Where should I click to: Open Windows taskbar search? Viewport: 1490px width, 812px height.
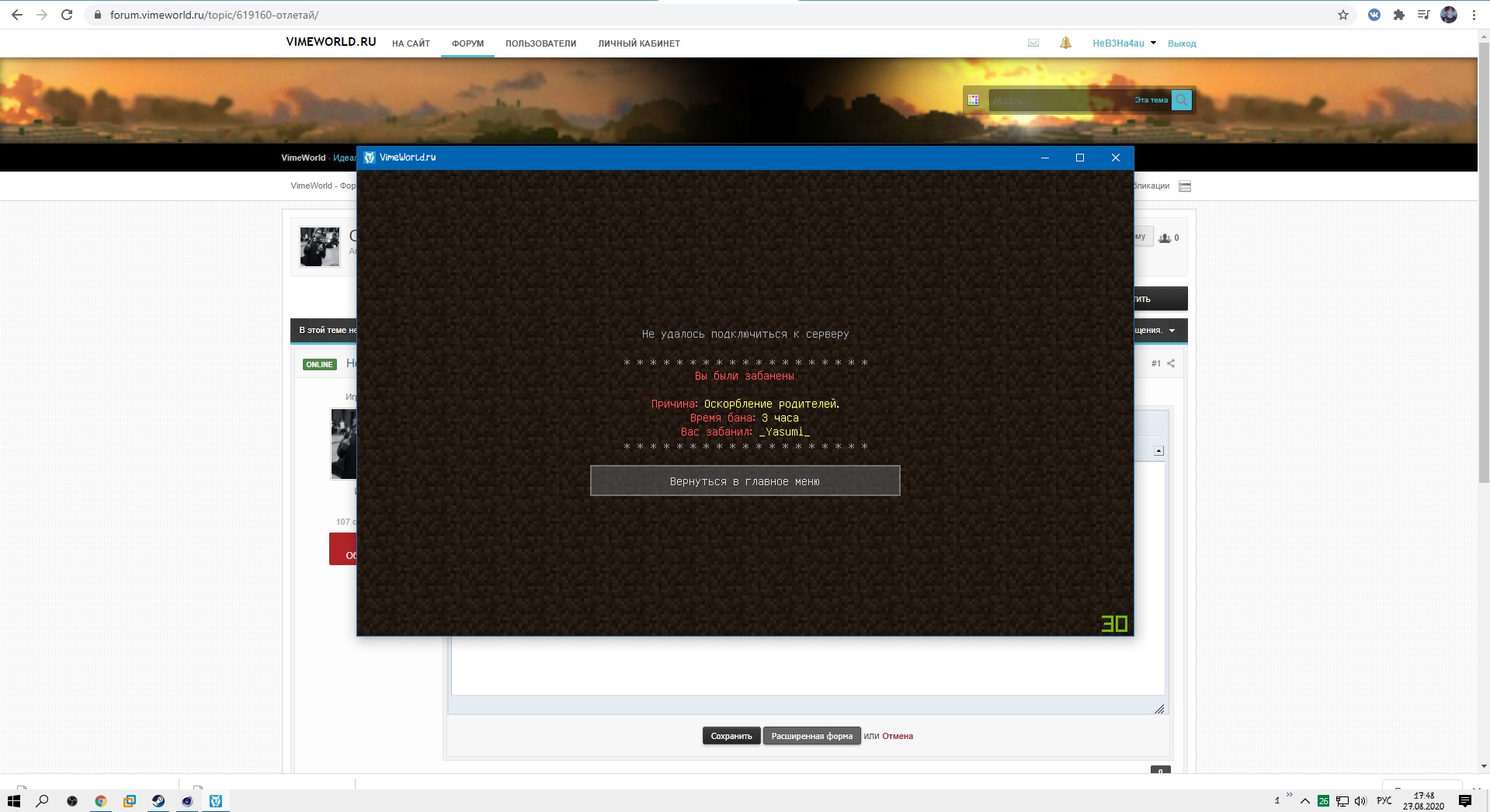(42, 801)
